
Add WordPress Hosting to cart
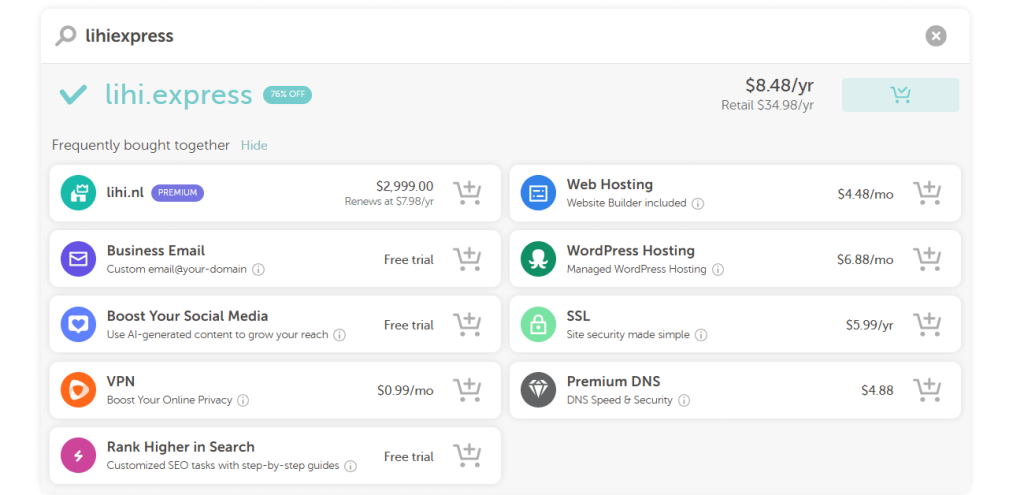click(927, 259)
